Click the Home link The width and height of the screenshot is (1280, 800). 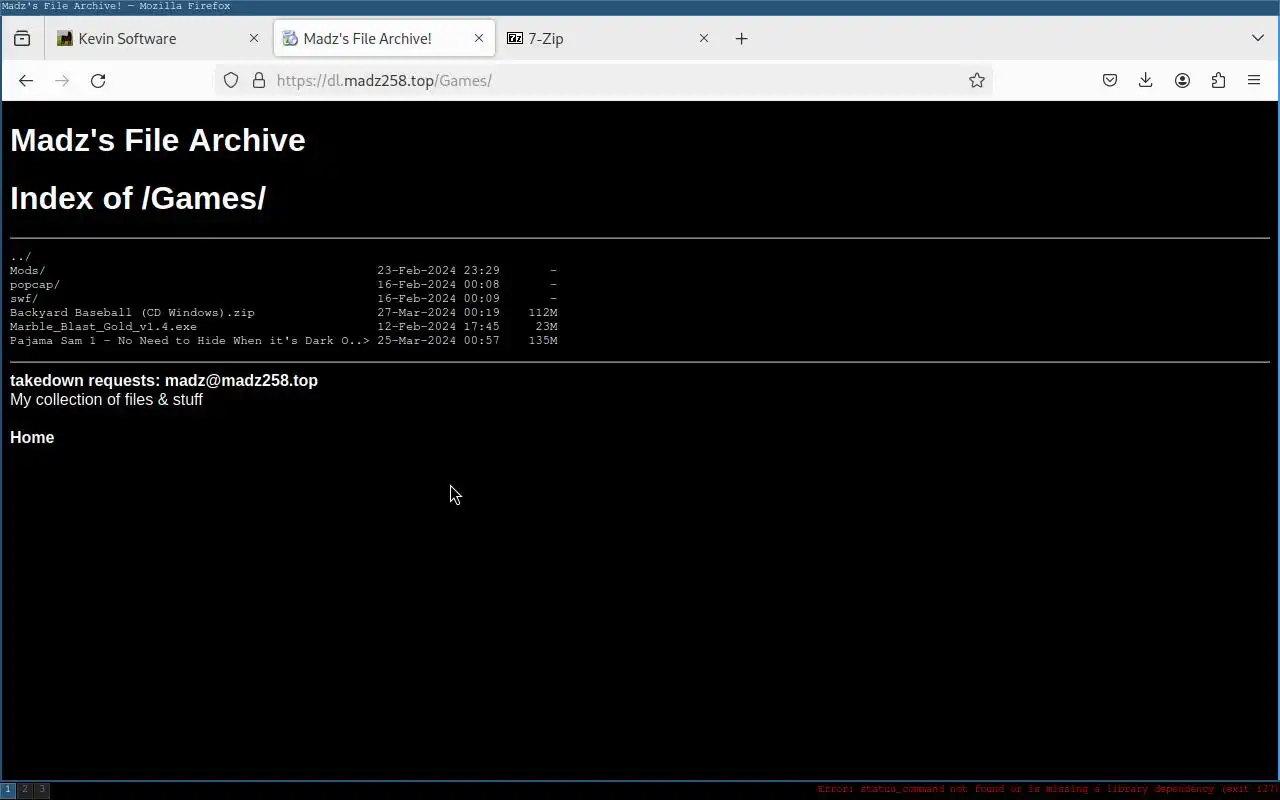coord(32,437)
